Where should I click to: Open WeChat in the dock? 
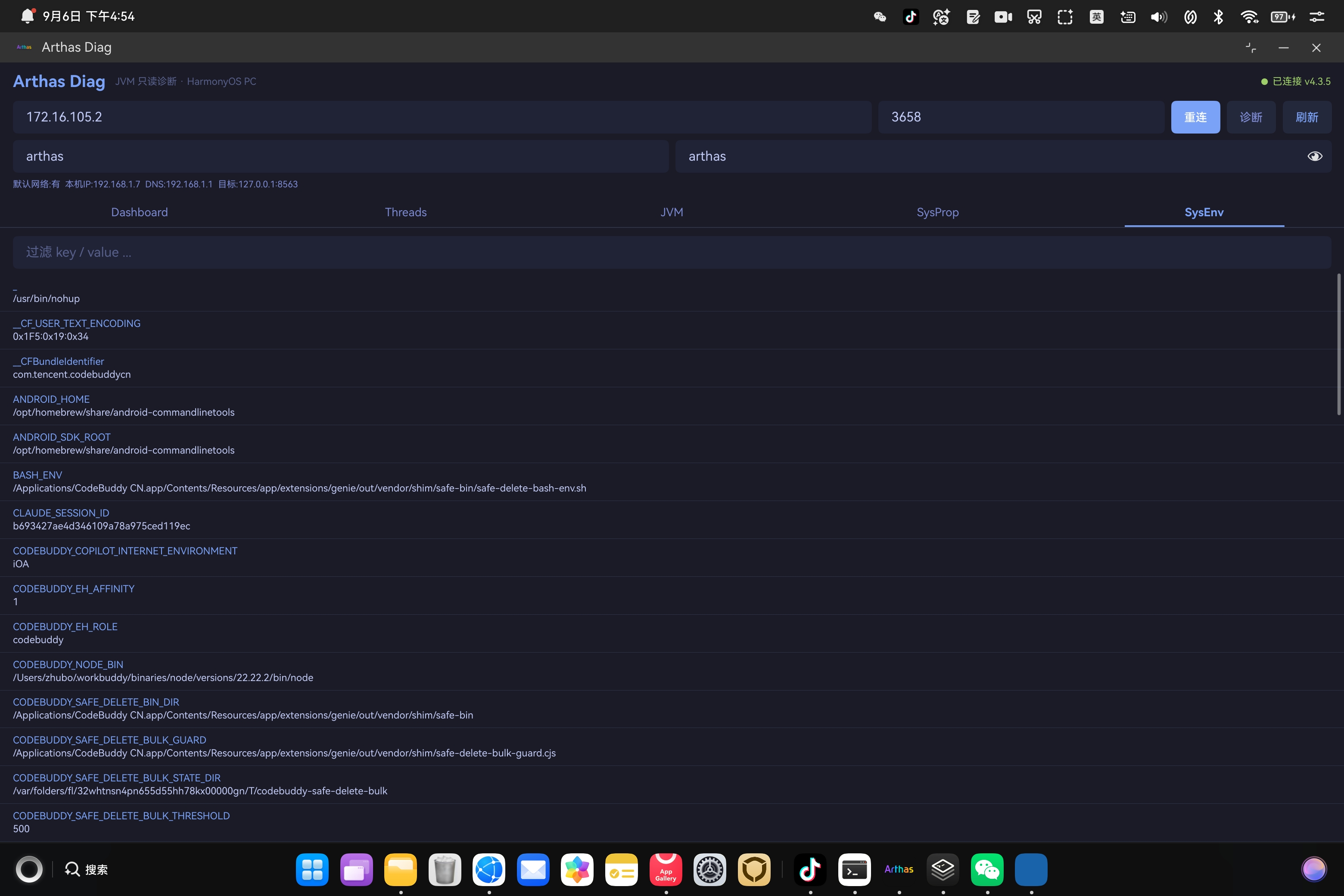pos(987,869)
